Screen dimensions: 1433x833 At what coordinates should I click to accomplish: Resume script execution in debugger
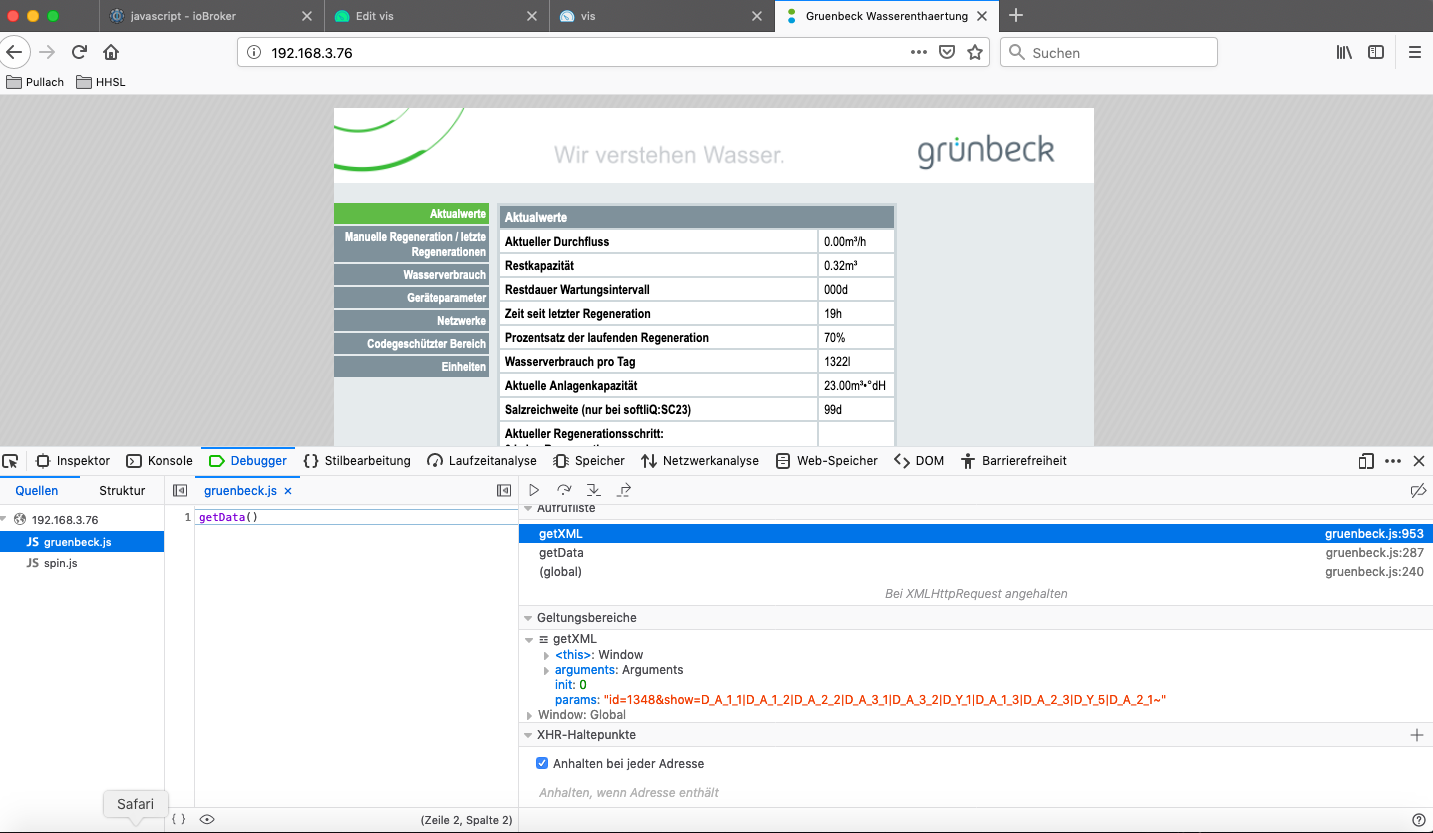[x=534, y=490]
